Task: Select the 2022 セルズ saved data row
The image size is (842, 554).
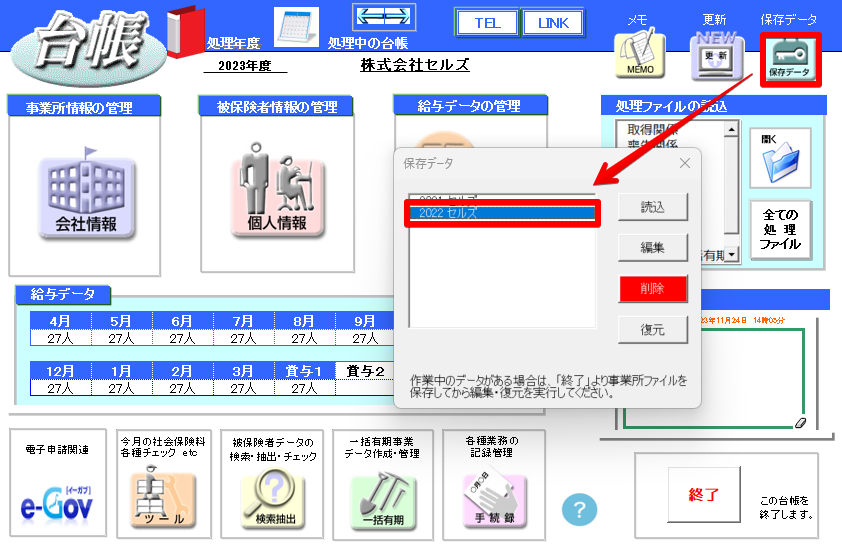Action: 502,213
